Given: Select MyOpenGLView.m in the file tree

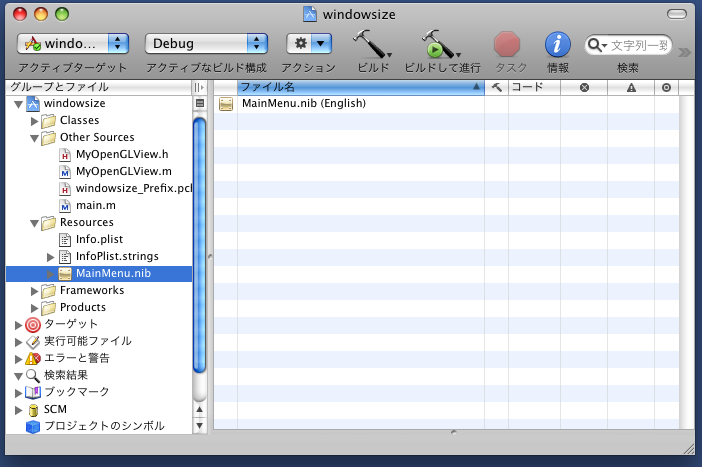Looking at the screenshot, I should coord(123,171).
